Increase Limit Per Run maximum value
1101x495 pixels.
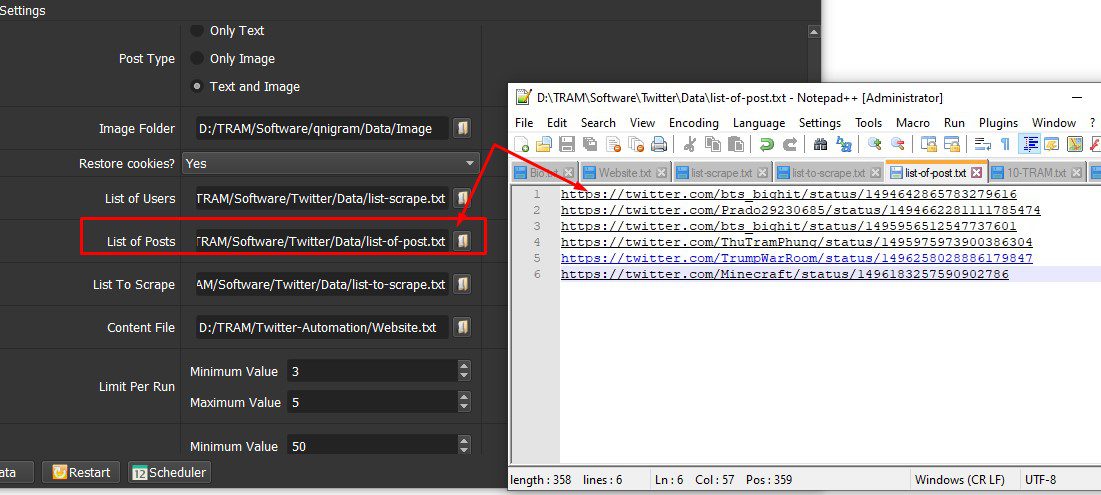(463, 397)
